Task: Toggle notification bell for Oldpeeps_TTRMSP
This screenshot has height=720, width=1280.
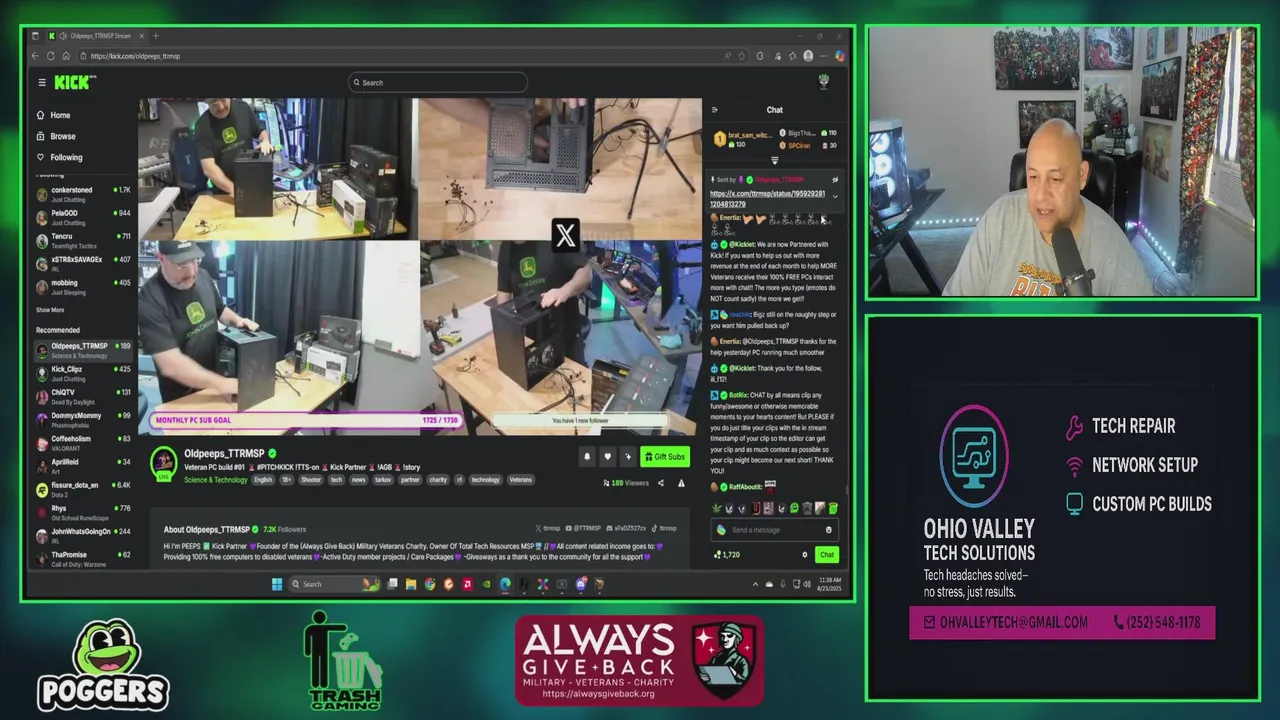Action: (x=587, y=457)
